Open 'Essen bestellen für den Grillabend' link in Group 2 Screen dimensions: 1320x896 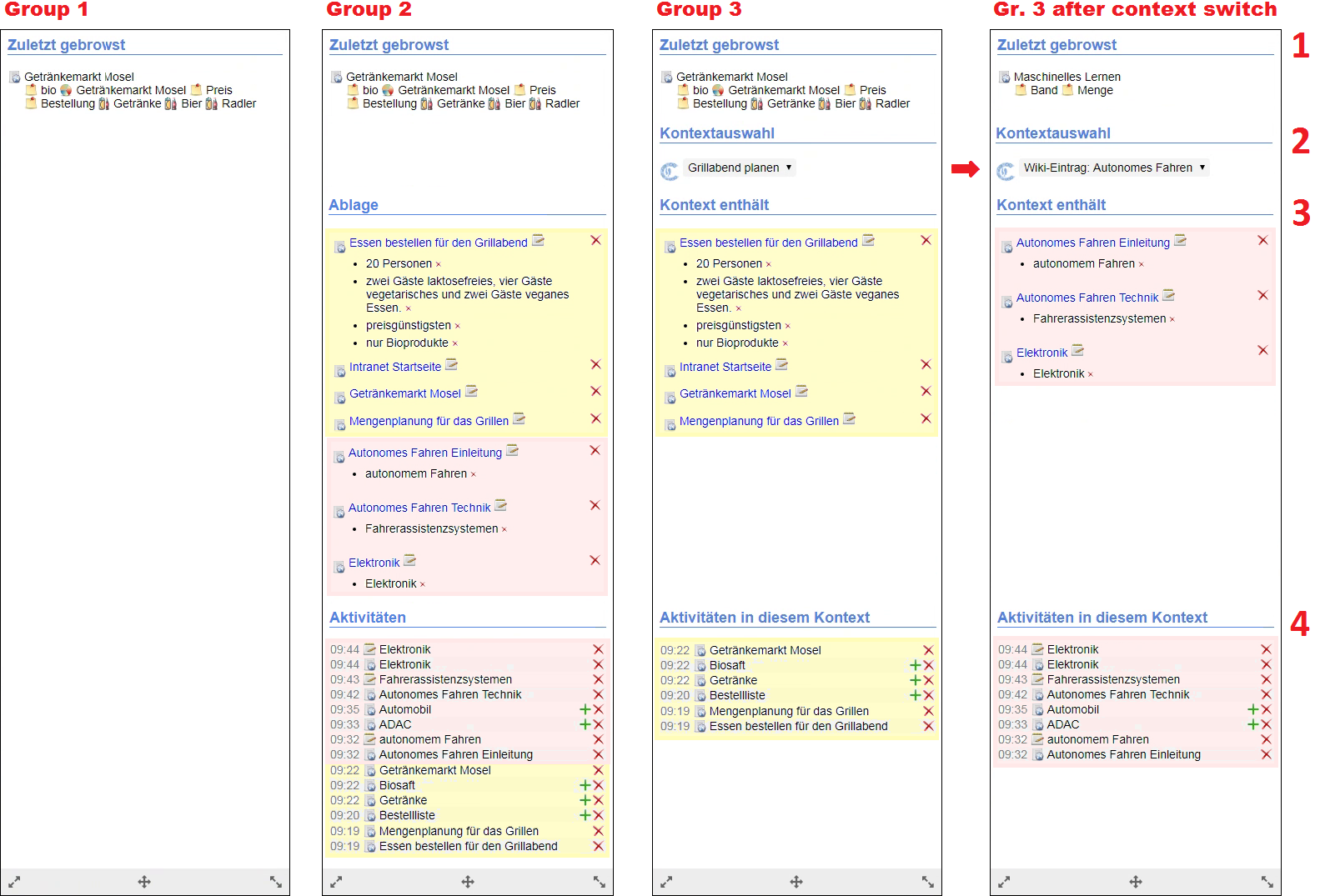pyautogui.click(x=438, y=243)
